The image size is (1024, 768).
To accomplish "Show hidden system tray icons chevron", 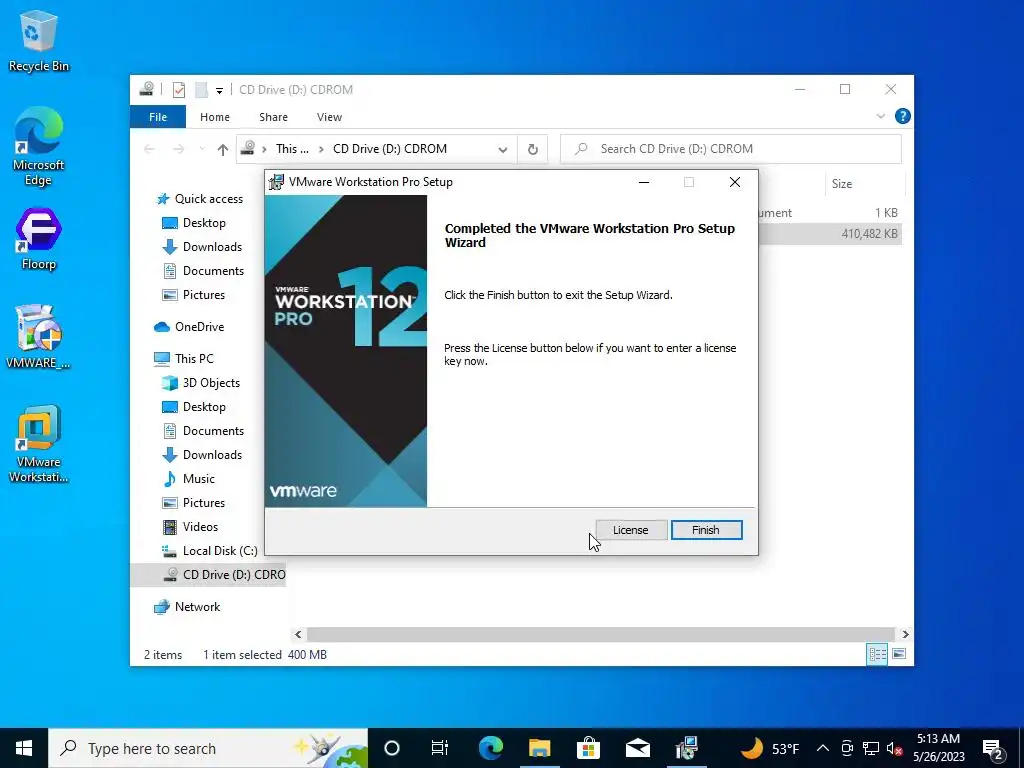I will (823, 748).
